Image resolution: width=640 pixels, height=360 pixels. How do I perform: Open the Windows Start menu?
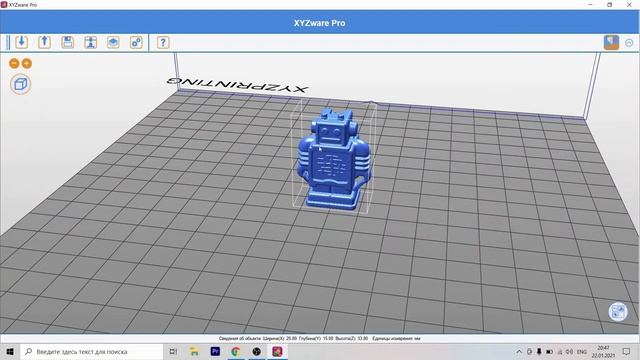tap(10, 351)
